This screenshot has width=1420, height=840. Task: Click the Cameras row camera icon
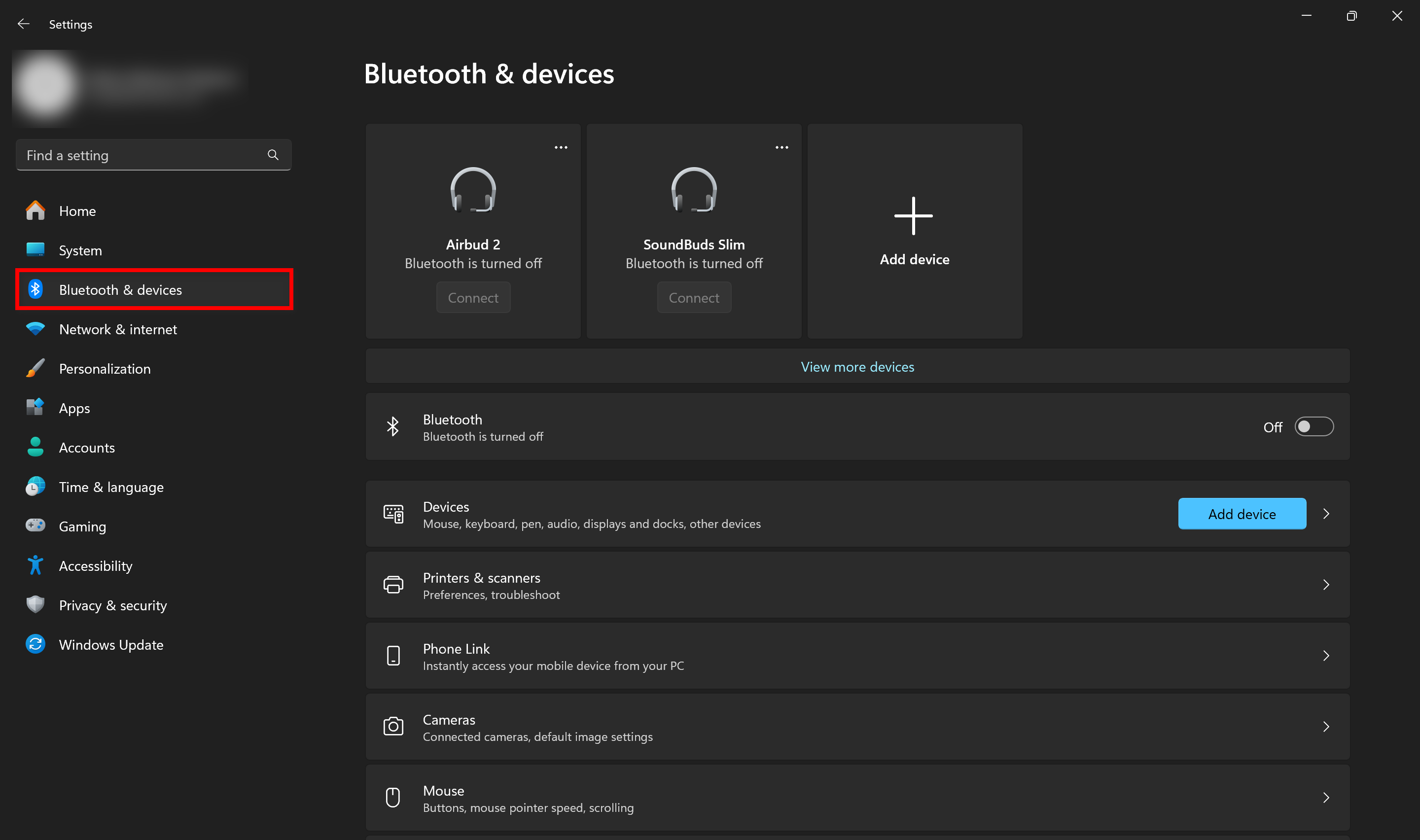pos(393,726)
